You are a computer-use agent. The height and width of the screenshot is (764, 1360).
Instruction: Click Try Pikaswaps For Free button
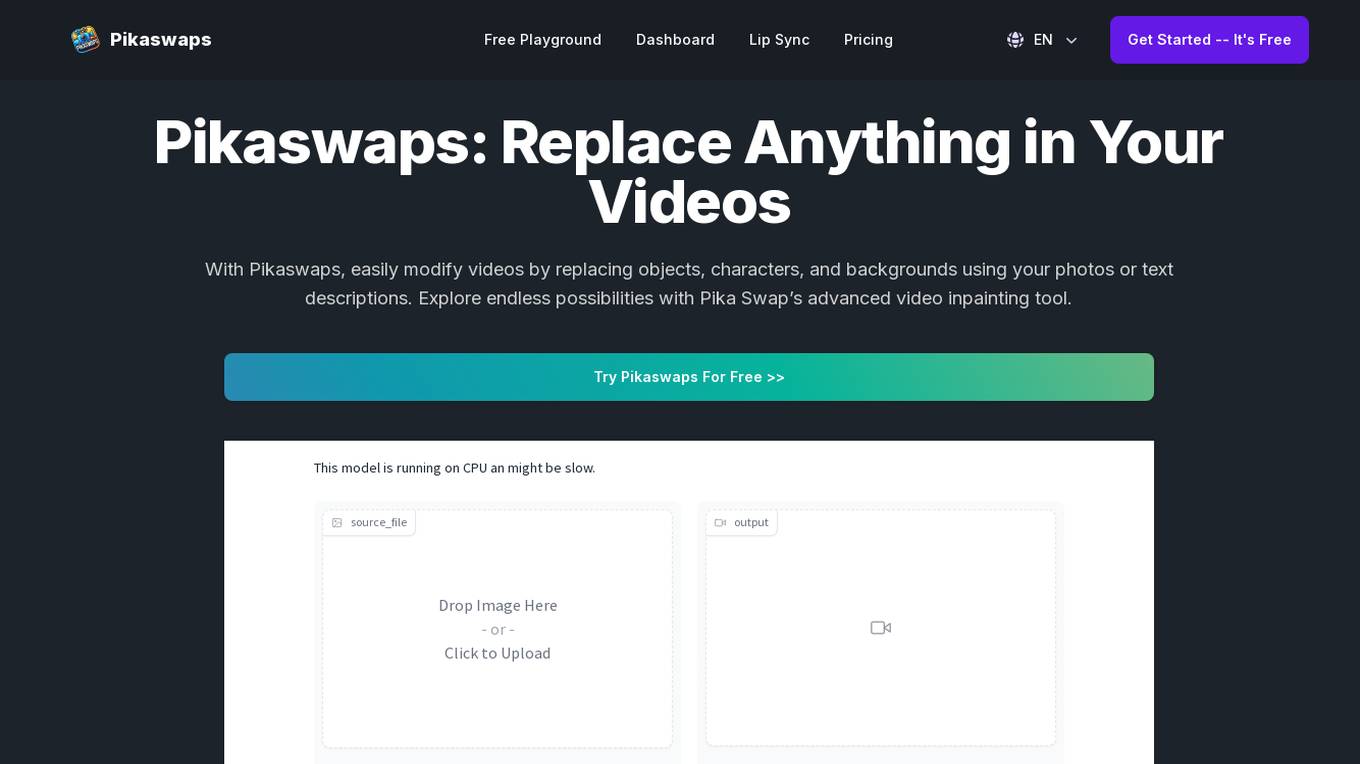[x=689, y=377]
